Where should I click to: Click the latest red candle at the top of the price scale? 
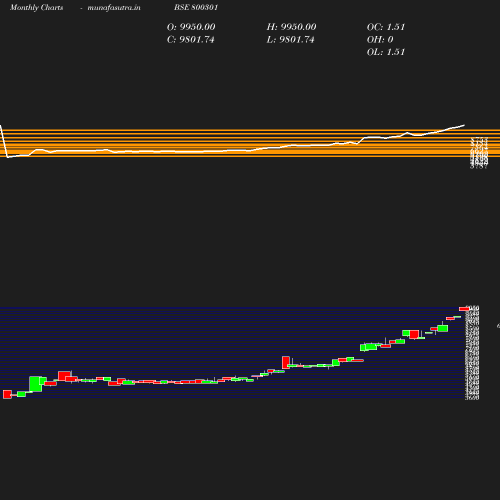click(x=464, y=309)
